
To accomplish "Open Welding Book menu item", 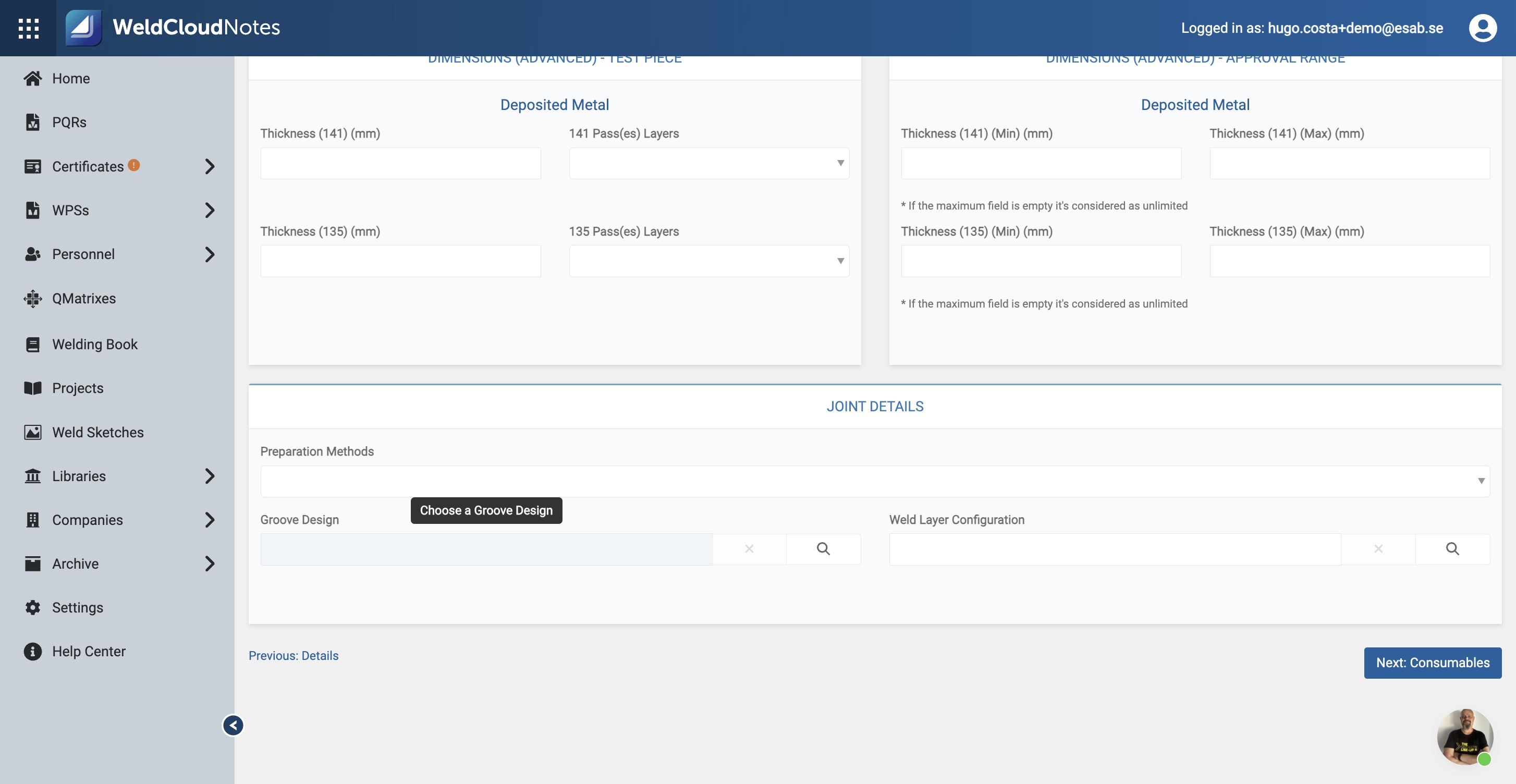I will [x=95, y=345].
